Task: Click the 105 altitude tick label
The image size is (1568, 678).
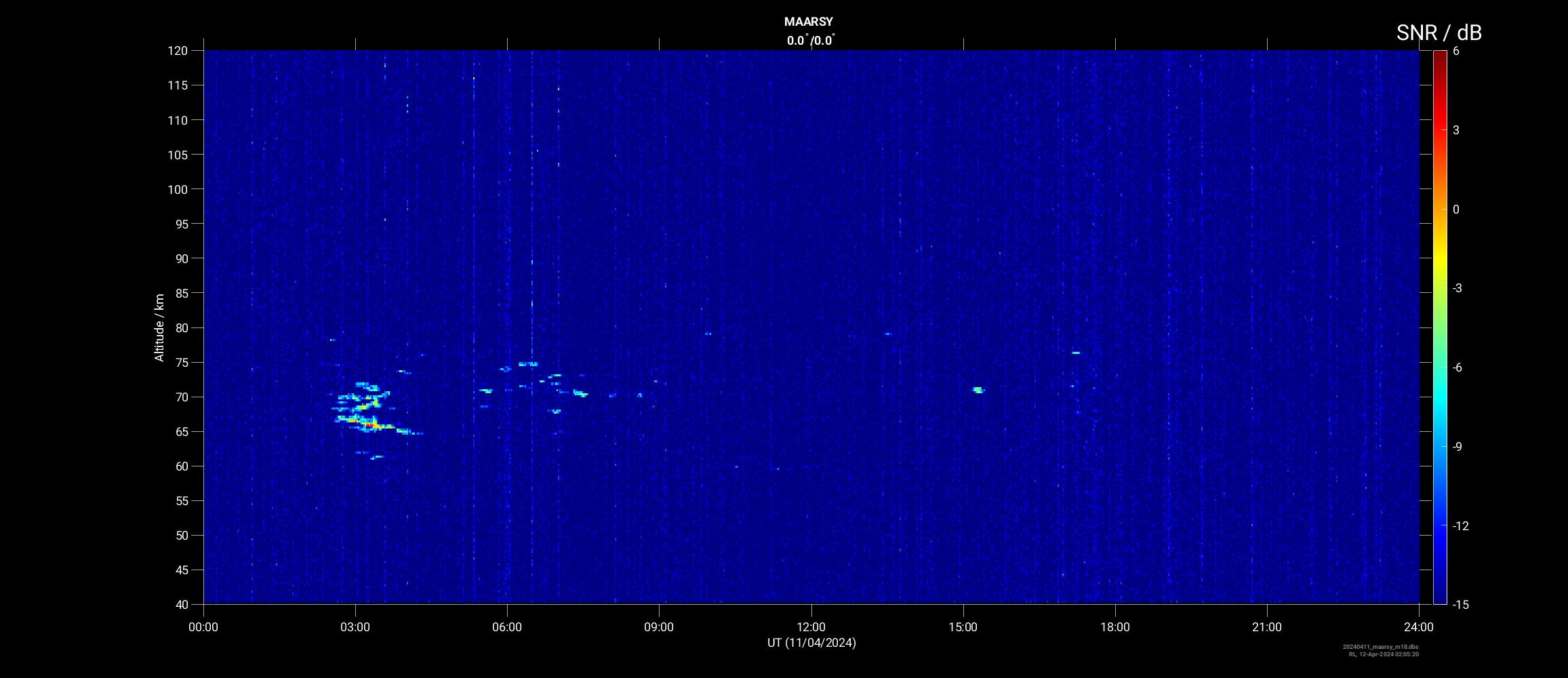Action: click(x=178, y=155)
